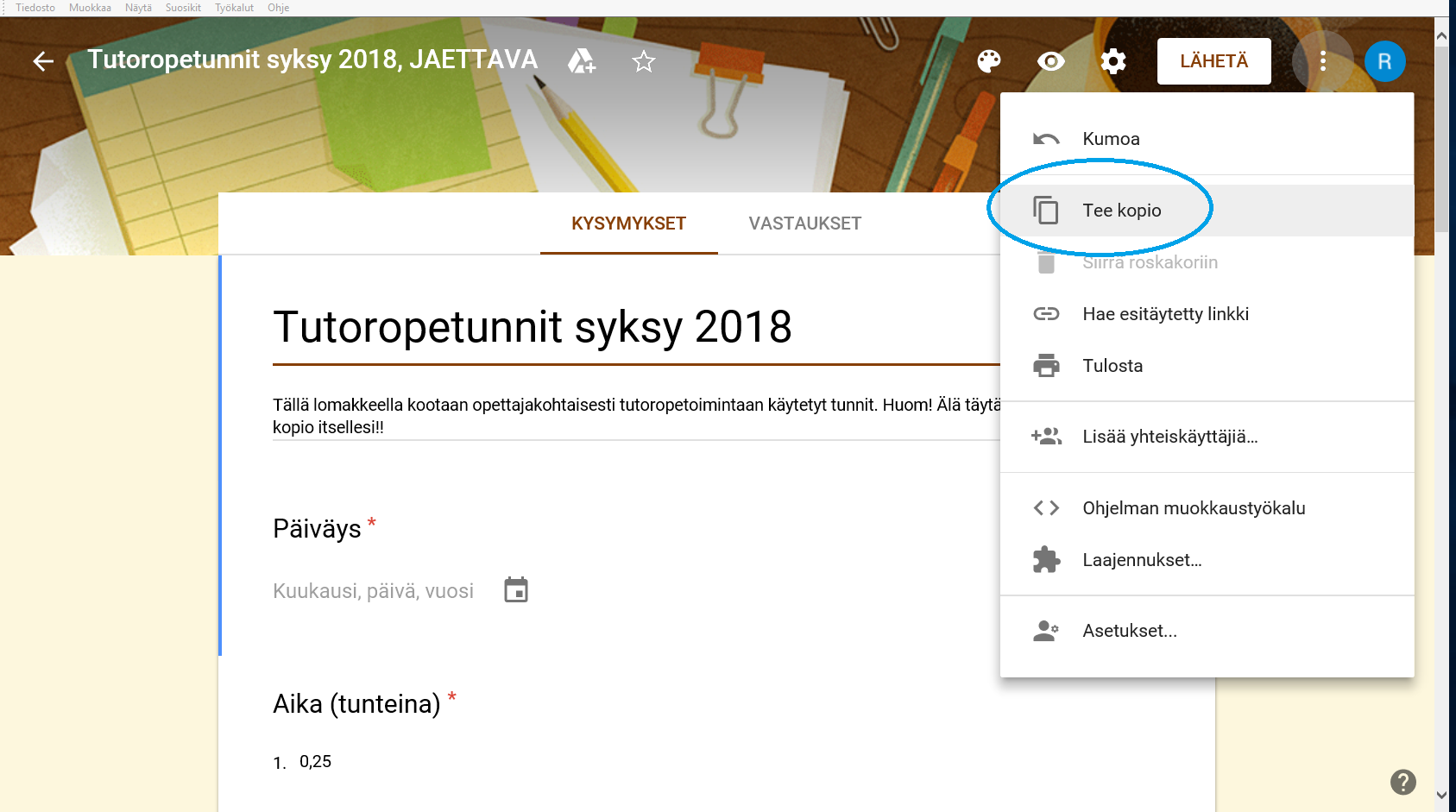
Task: Click the add to Drive folder icon
Action: tap(581, 61)
